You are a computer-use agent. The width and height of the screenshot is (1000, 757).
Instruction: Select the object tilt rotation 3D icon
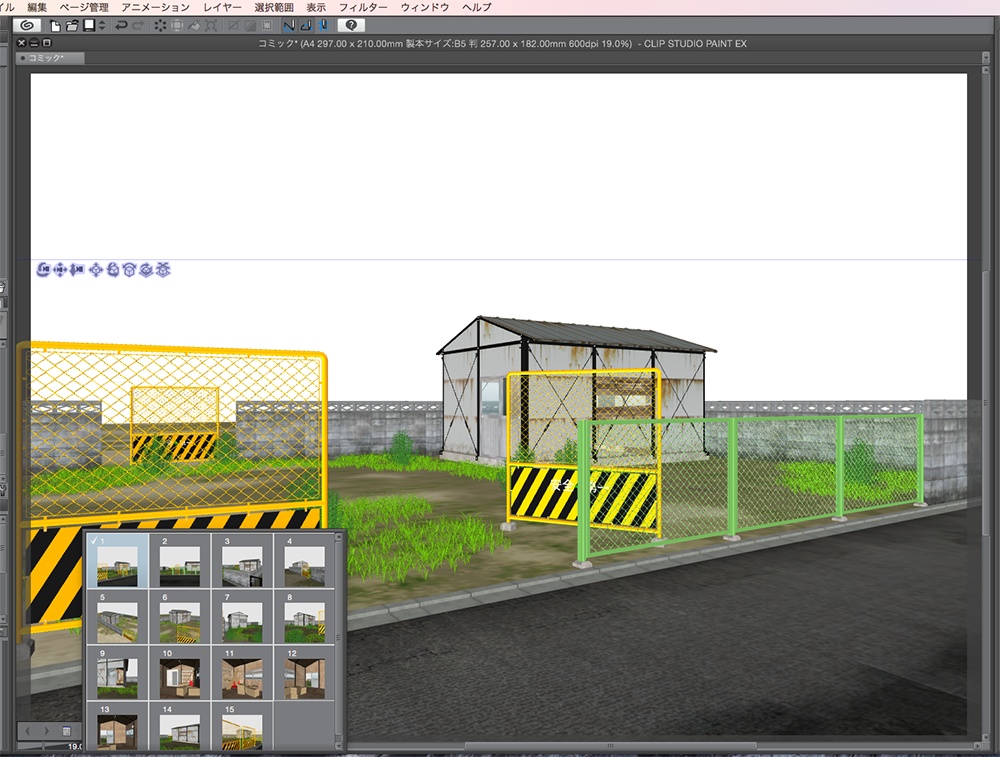pyautogui.click(x=129, y=270)
